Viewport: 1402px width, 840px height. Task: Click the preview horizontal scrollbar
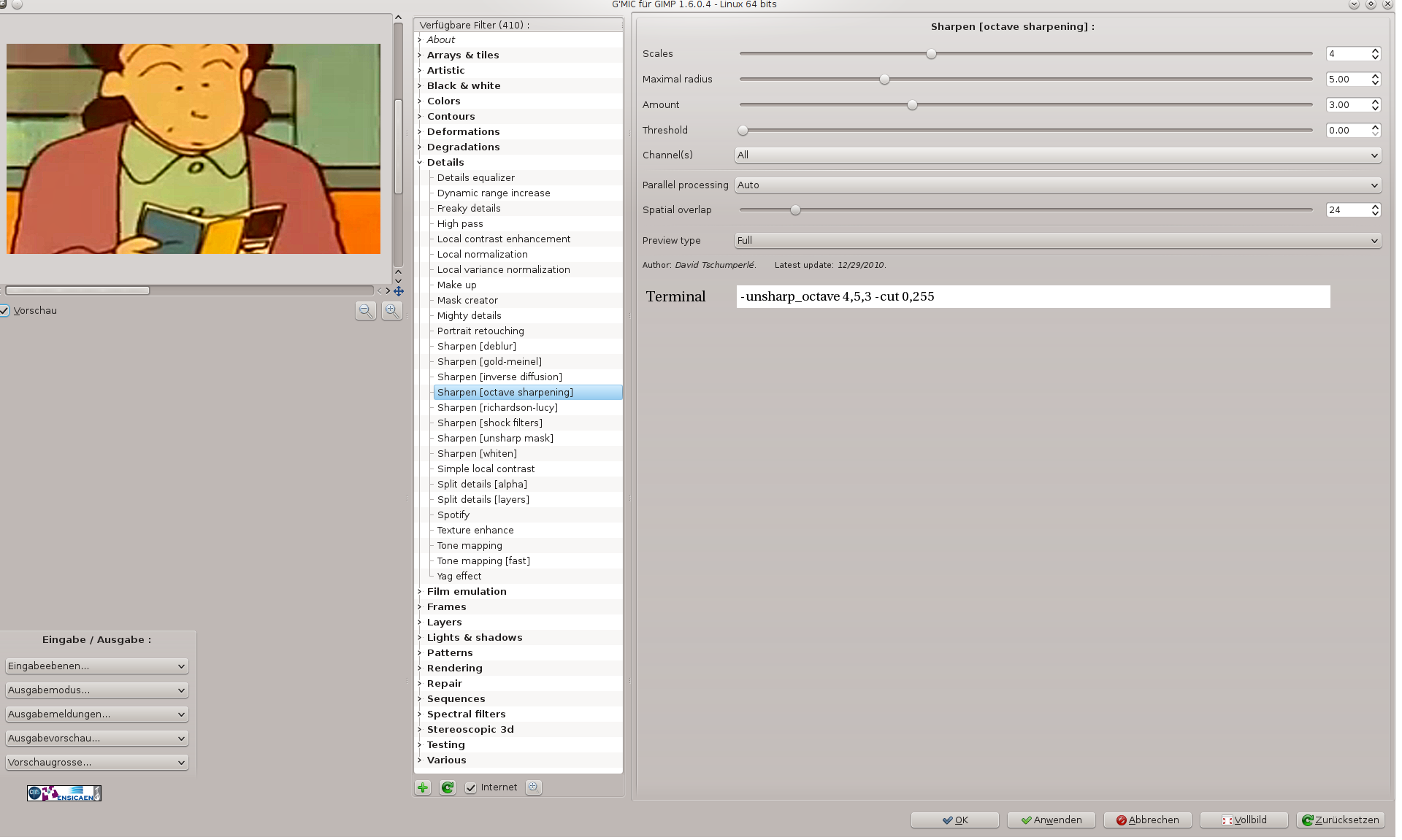(x=77, y=290)
